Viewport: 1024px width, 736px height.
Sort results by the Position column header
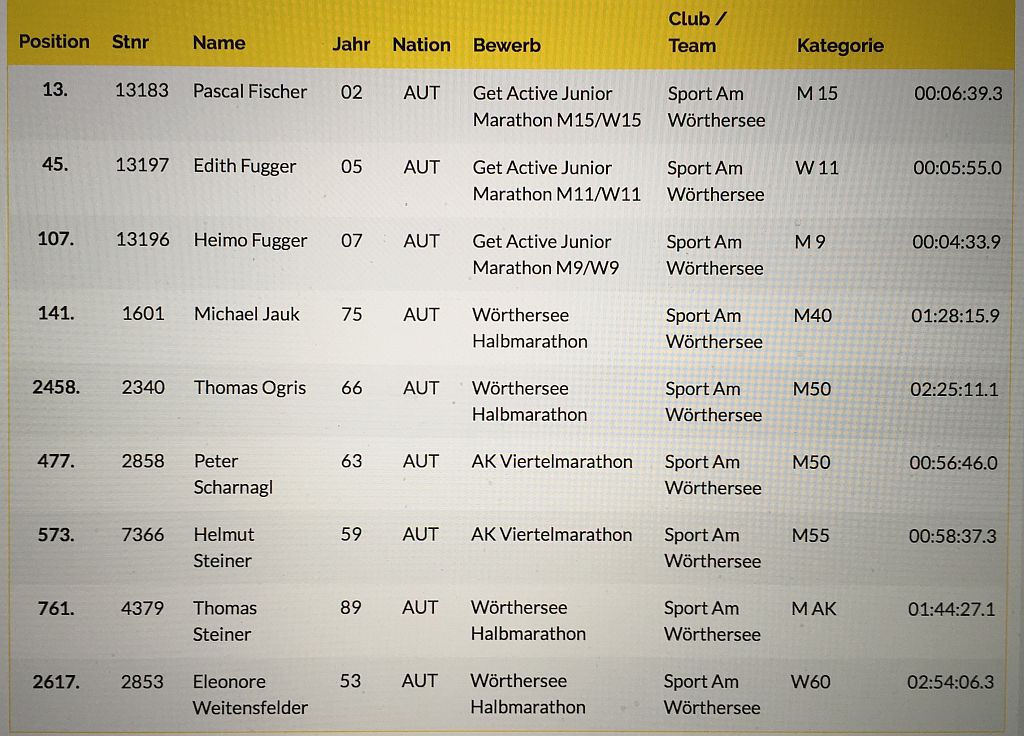54,42
